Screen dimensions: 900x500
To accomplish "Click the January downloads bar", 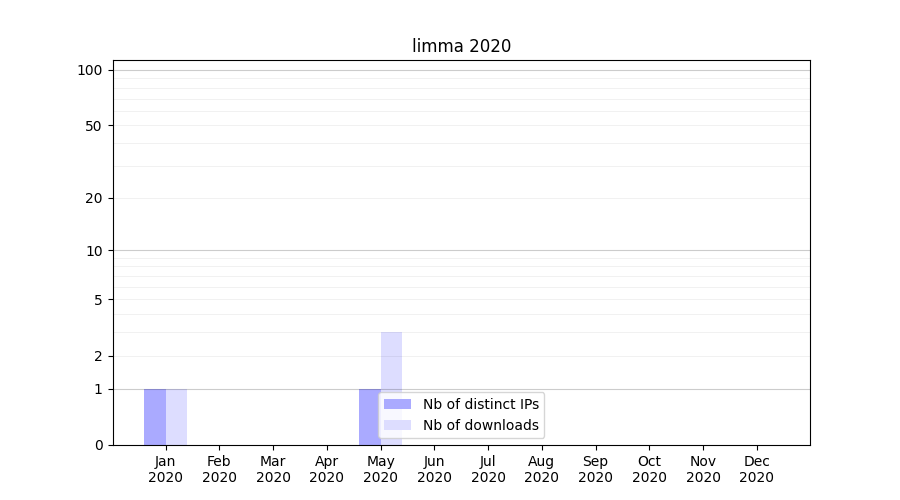I will (176, 417).
